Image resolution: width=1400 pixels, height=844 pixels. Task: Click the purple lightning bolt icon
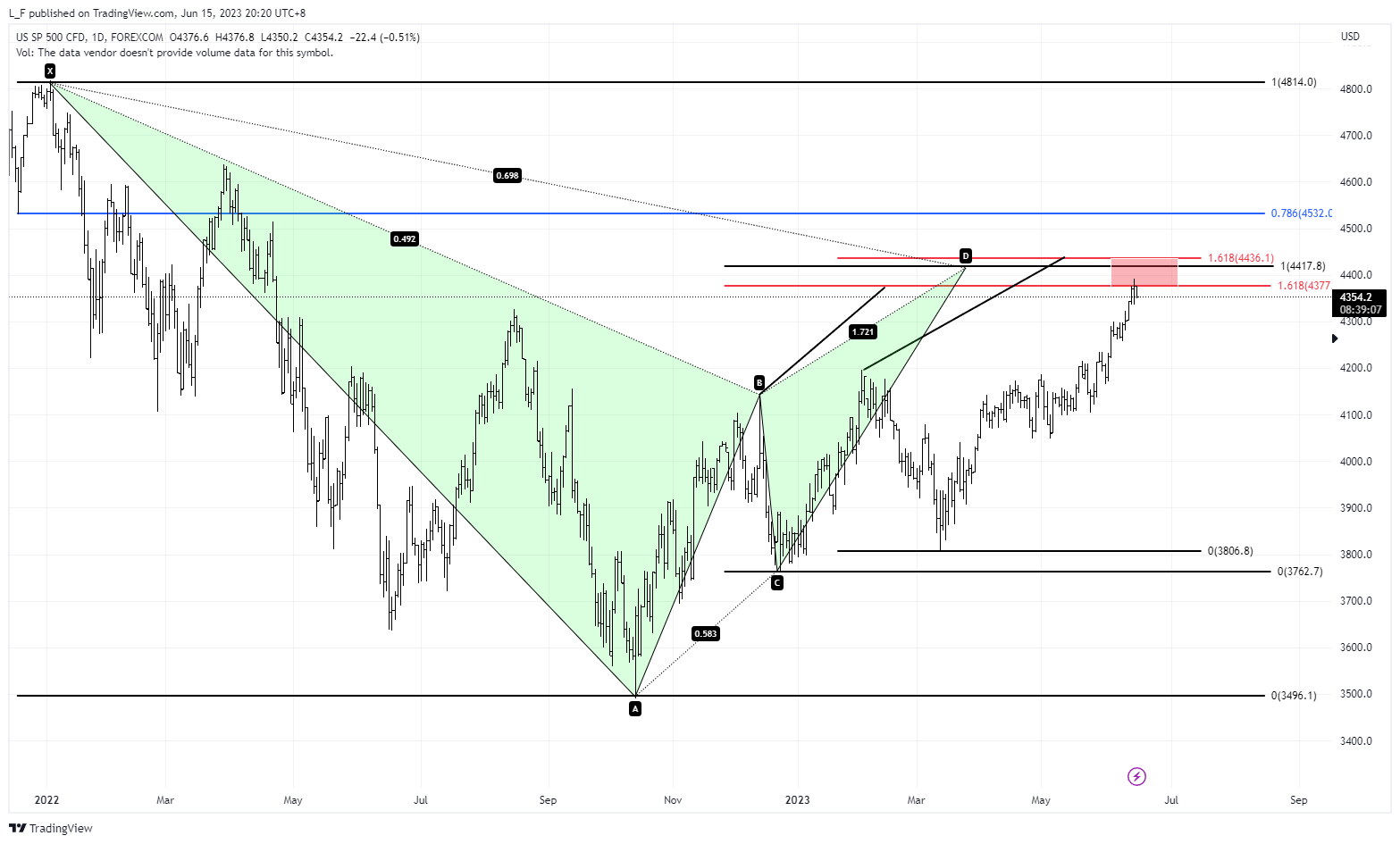(1136, 776)
